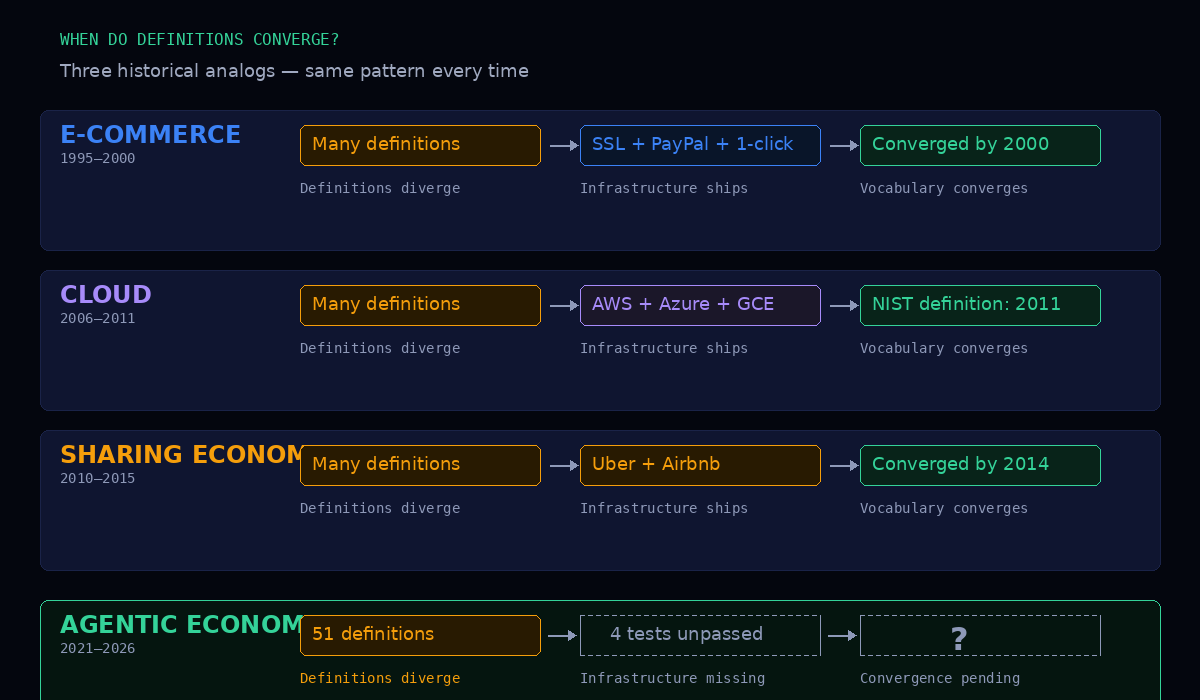
Task: Select the 'Converged by 2000' box
Action: coord(980,145)
